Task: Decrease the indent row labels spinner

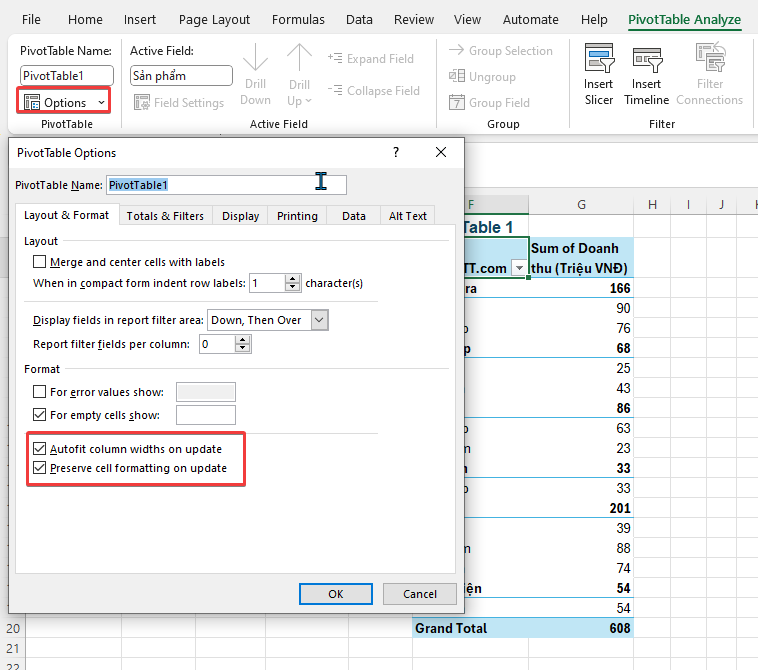Action: [x=292, y=287]
